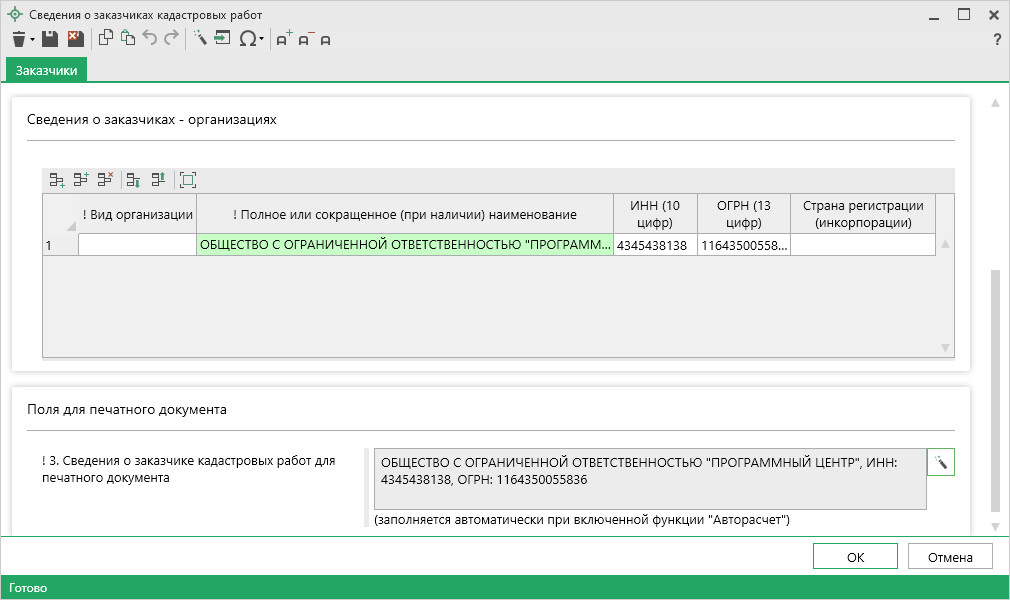This screenshot has width=1010, height=600.
Task: Open the trash/clear dropdown arrow
Action: click(33, 40)
